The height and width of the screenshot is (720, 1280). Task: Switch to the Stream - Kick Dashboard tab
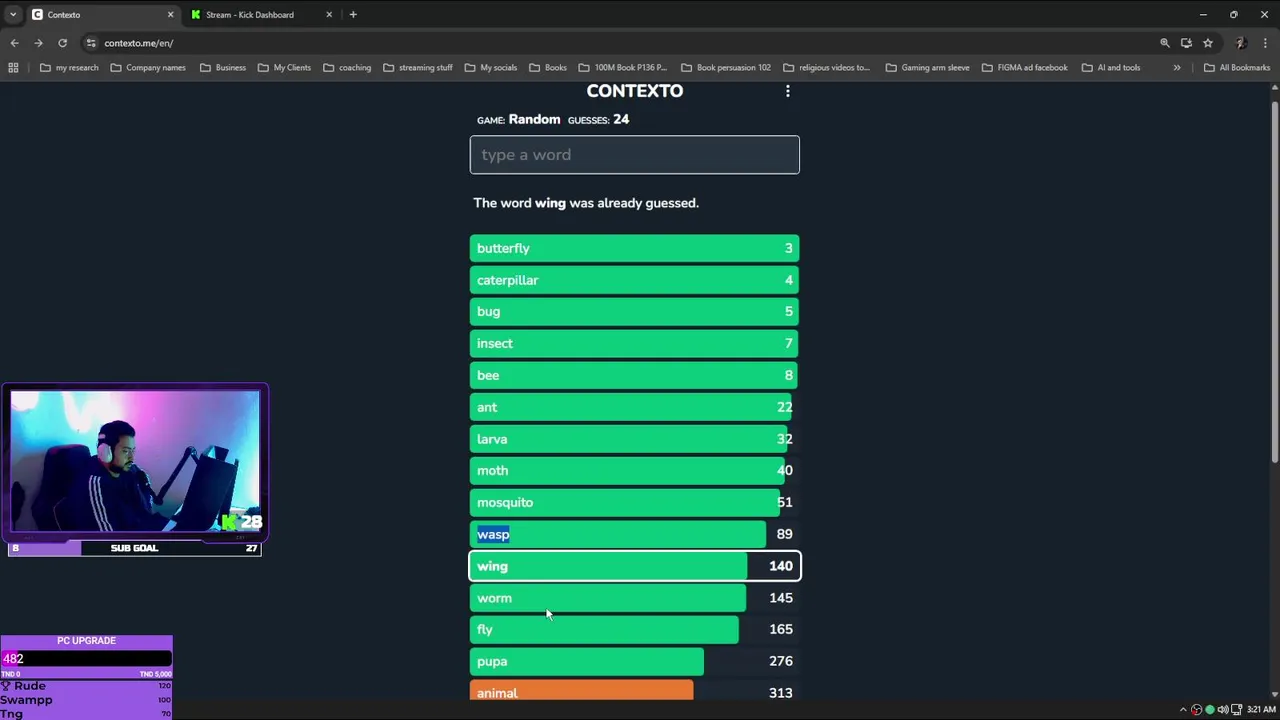(260, 15)
